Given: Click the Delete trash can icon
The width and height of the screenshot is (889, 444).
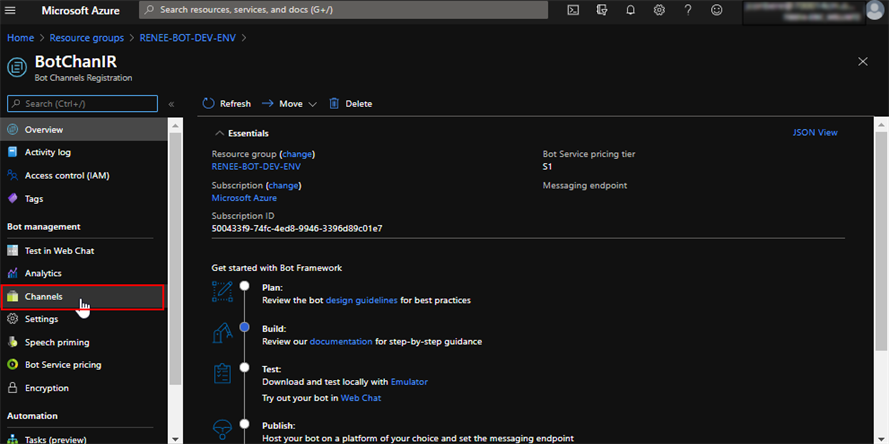Looking at the screenshot, I should click(335, 104).
